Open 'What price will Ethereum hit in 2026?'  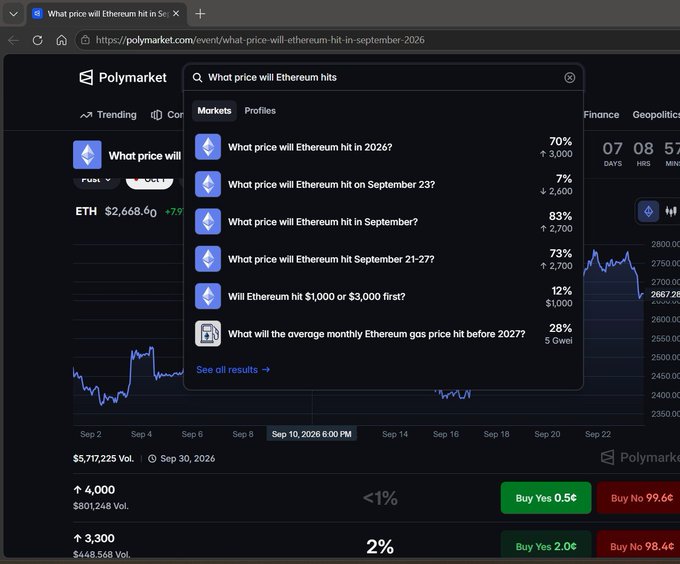tap(383, 147)
